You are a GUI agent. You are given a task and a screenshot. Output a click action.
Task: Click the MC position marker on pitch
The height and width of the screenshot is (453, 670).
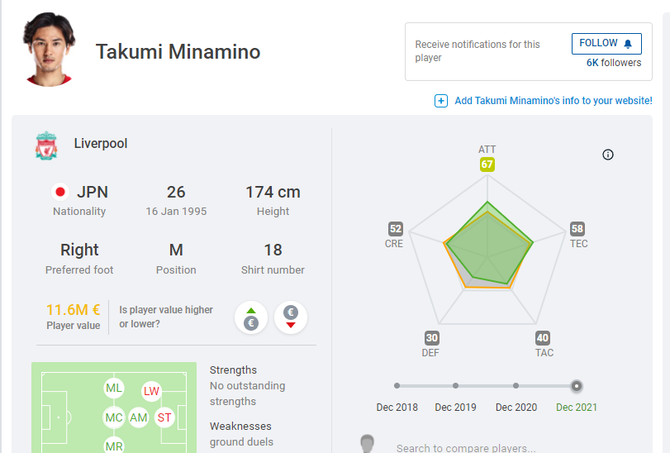114,418
